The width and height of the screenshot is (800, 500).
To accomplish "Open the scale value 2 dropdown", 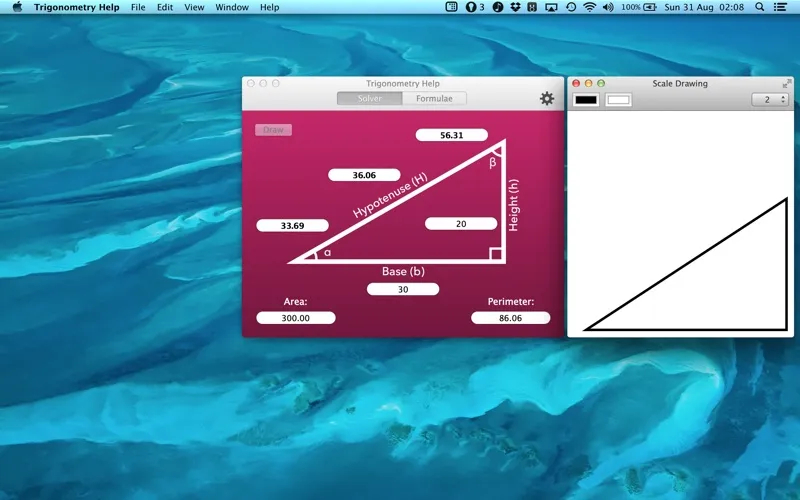I will pyautogui.click(x=769, y=100).
